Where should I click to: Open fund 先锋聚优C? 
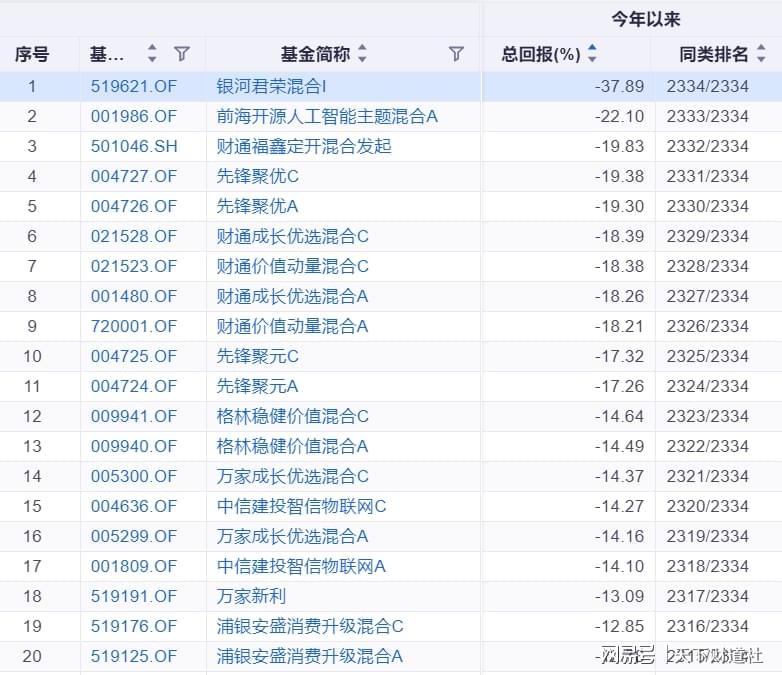point(257,176)
